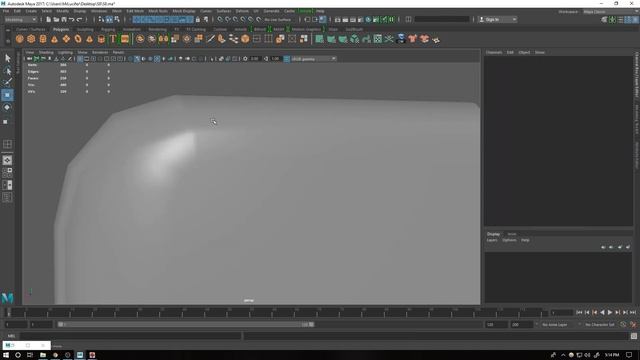The width and height of the screenshot is (640, 360).
Task: Open the Mesh Tools menu
Action: 158,11
